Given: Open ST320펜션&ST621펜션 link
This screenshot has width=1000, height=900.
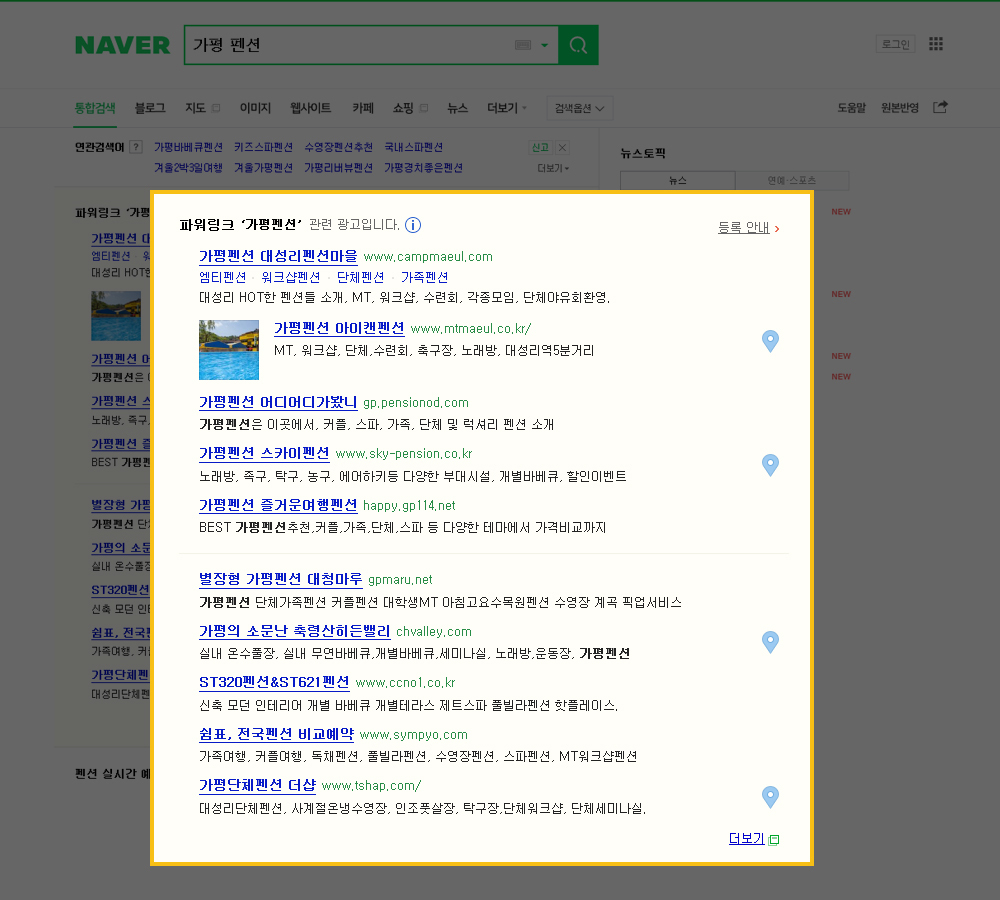Looking at the screenshot, I should pyautogui.click(x=274, y=682).
